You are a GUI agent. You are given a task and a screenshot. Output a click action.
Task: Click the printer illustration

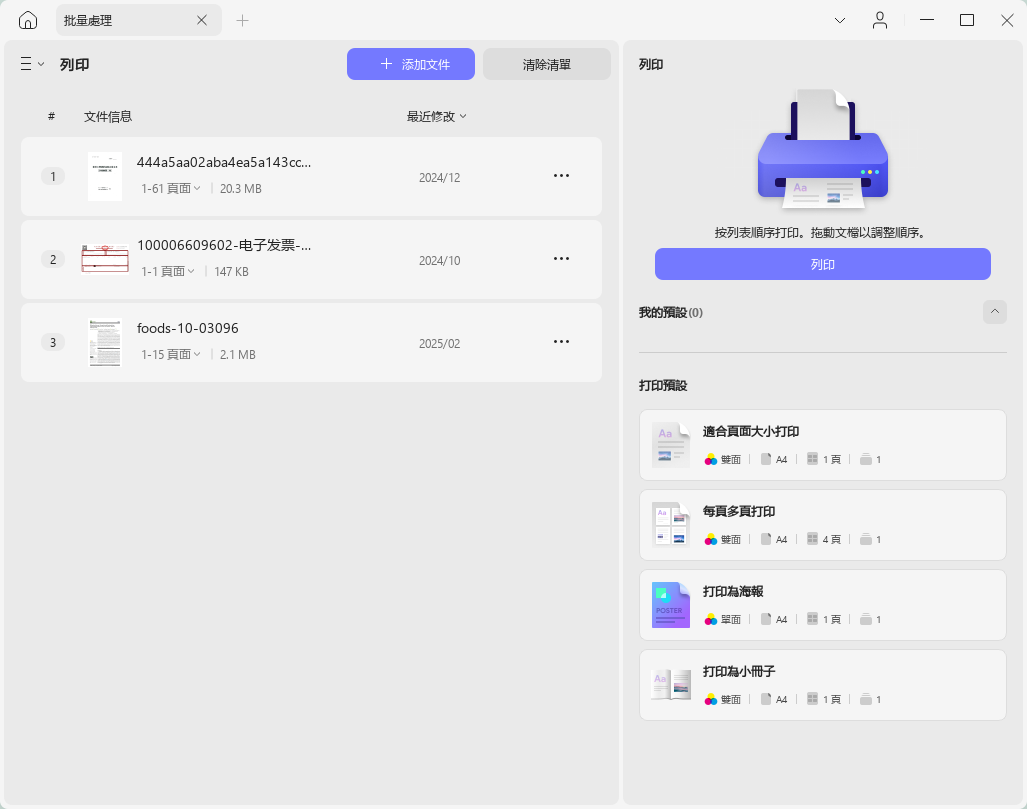click(x=823, y=151)
